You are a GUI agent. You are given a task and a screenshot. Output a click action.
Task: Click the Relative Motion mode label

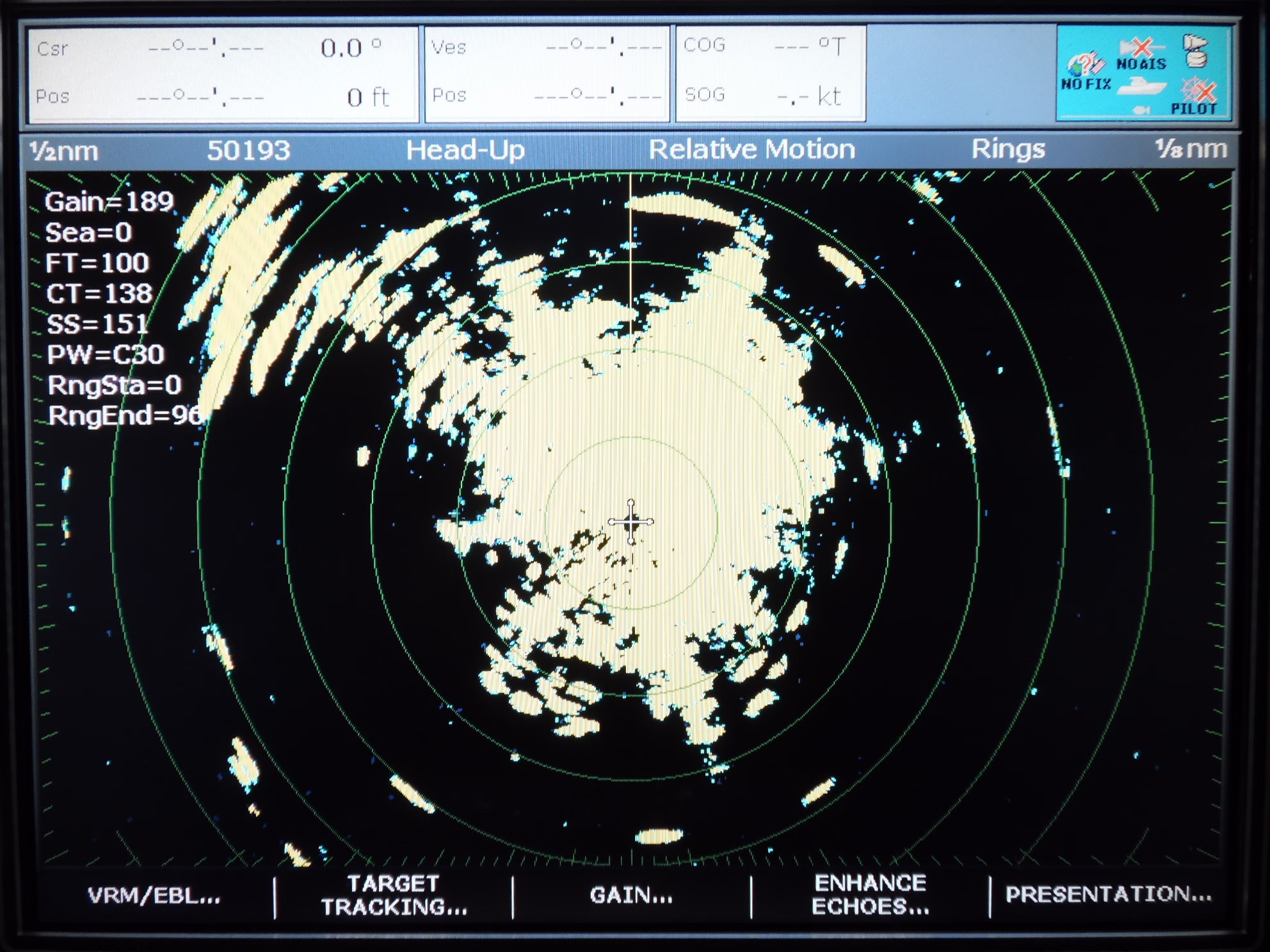click(752, 149)
